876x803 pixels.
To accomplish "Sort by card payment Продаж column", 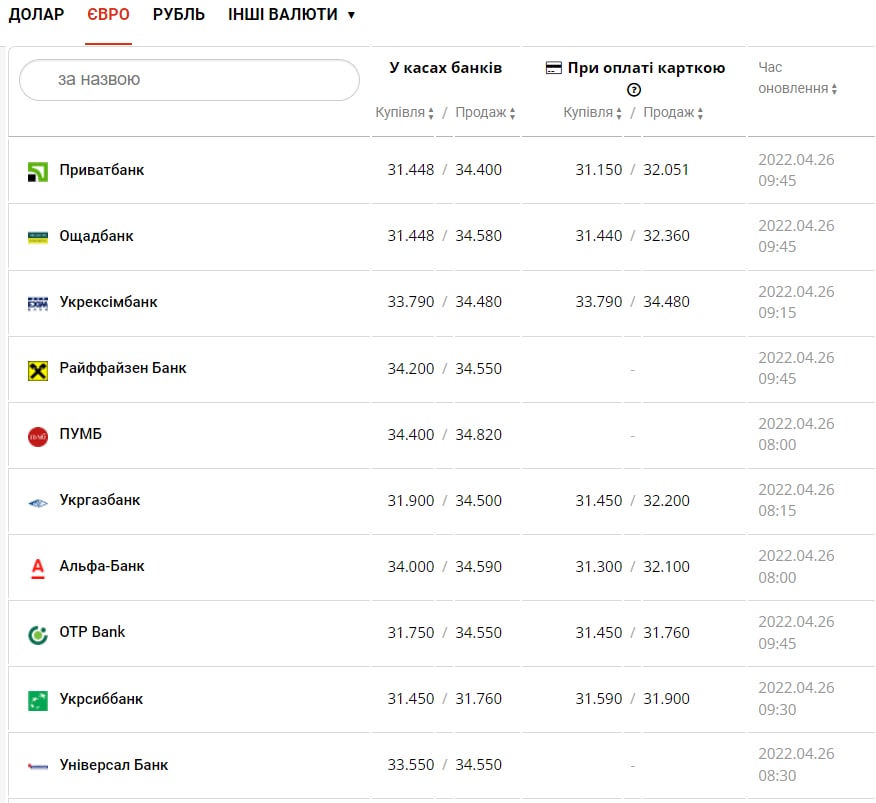I will coord(673,112).
